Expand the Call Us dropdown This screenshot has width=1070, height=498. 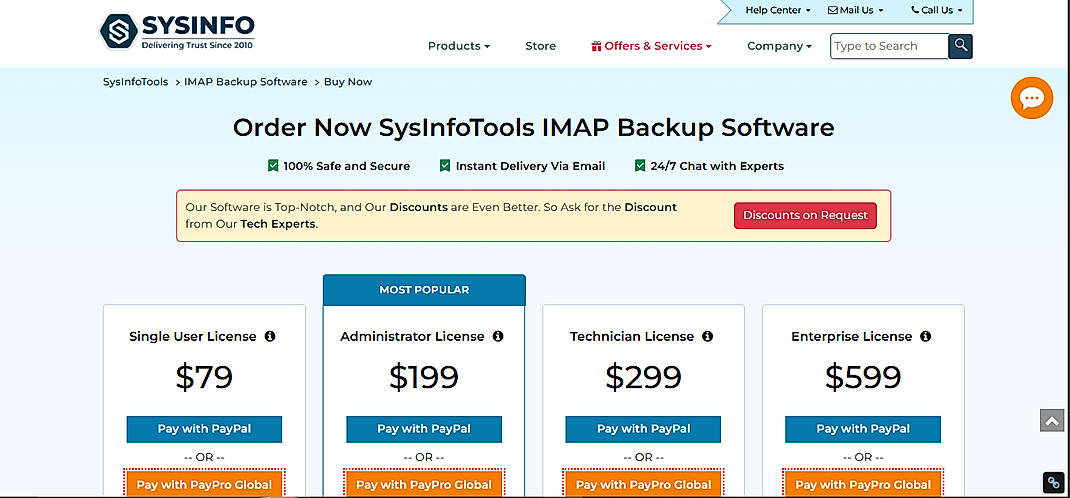(937, 10)
